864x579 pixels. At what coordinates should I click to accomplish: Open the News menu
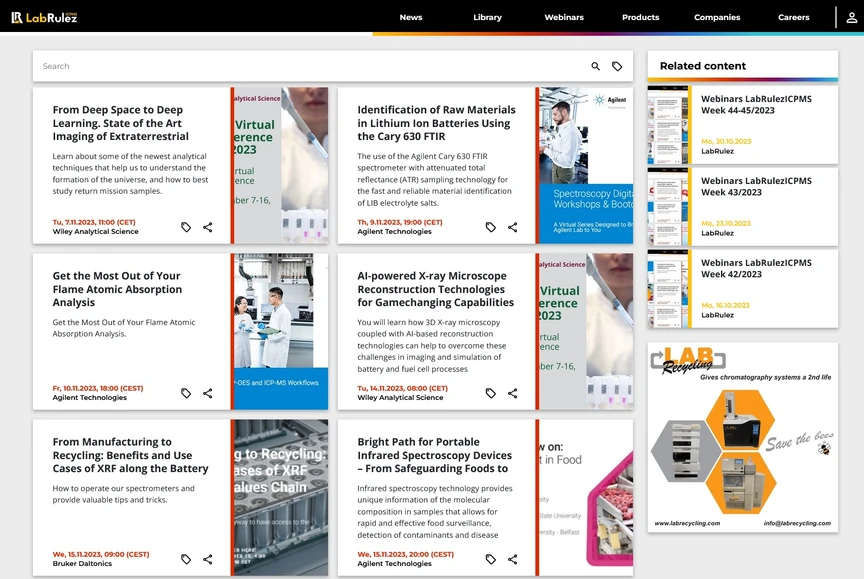pyautogui.click(x=411, y=18)
